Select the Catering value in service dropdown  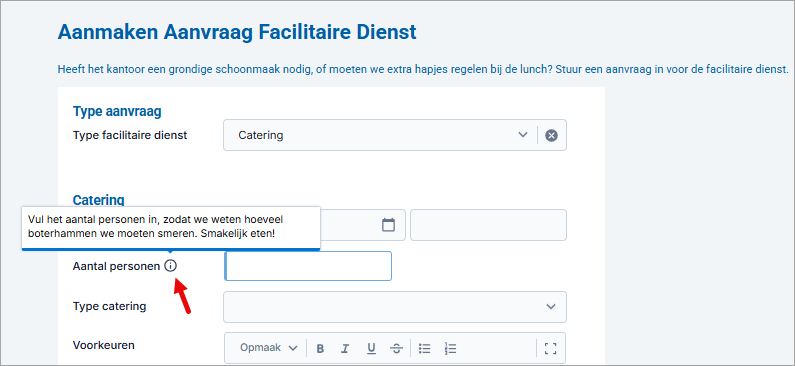(x=261, y=135)
